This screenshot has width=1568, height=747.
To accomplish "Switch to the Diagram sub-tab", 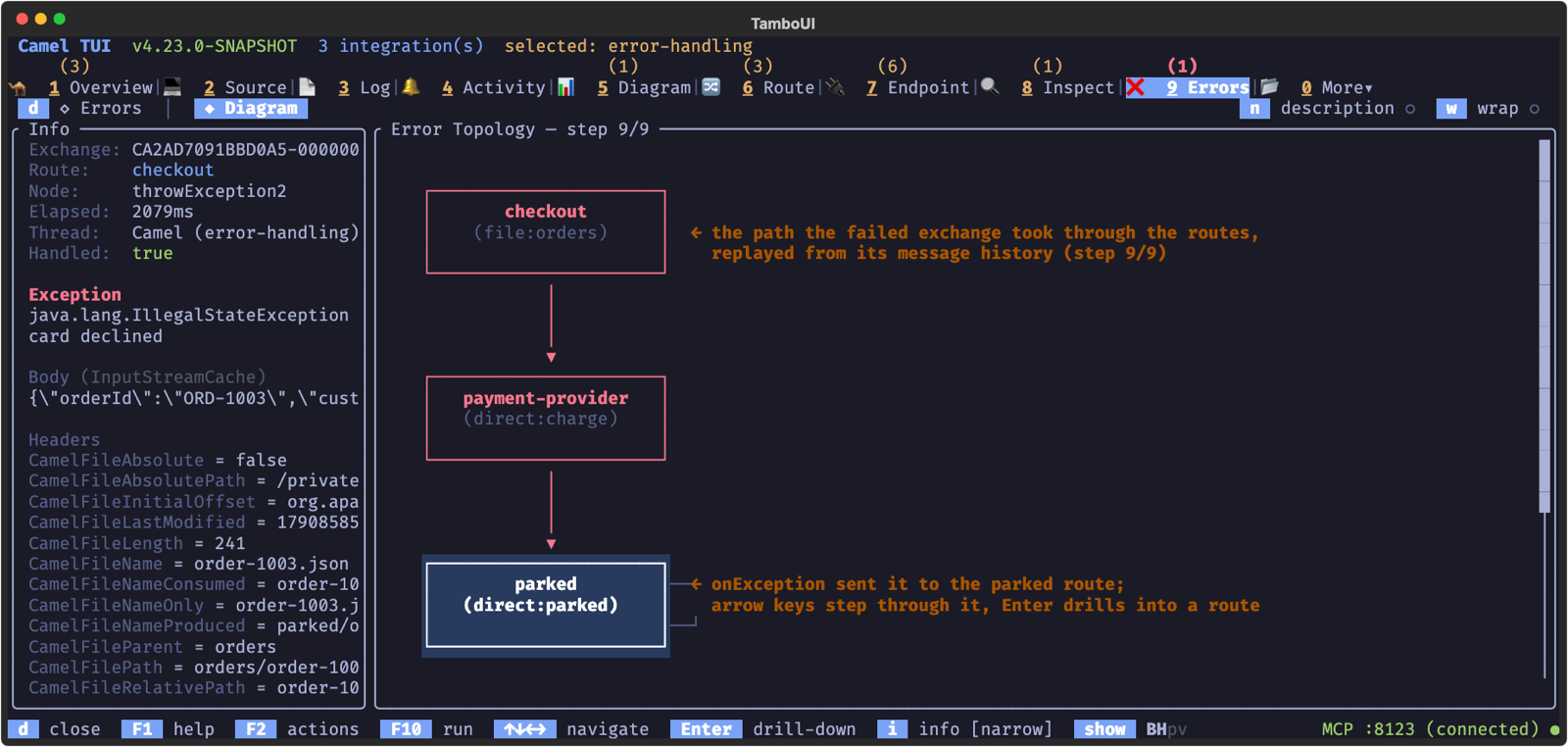I will [252, 109].
